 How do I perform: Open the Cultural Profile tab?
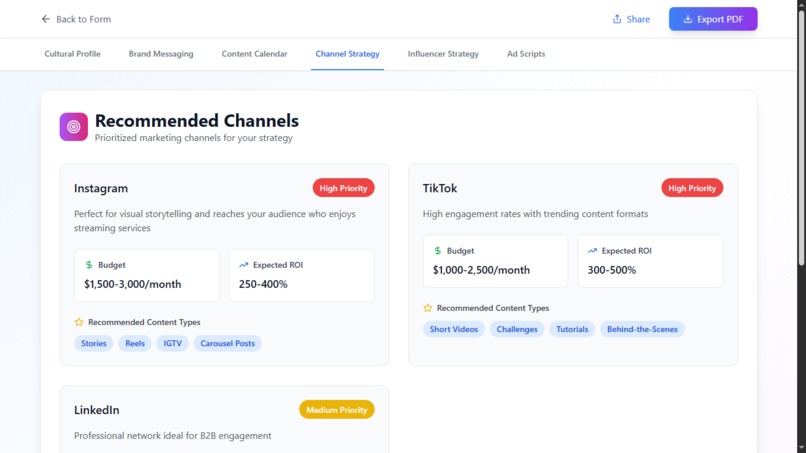[x=72, y=53]
